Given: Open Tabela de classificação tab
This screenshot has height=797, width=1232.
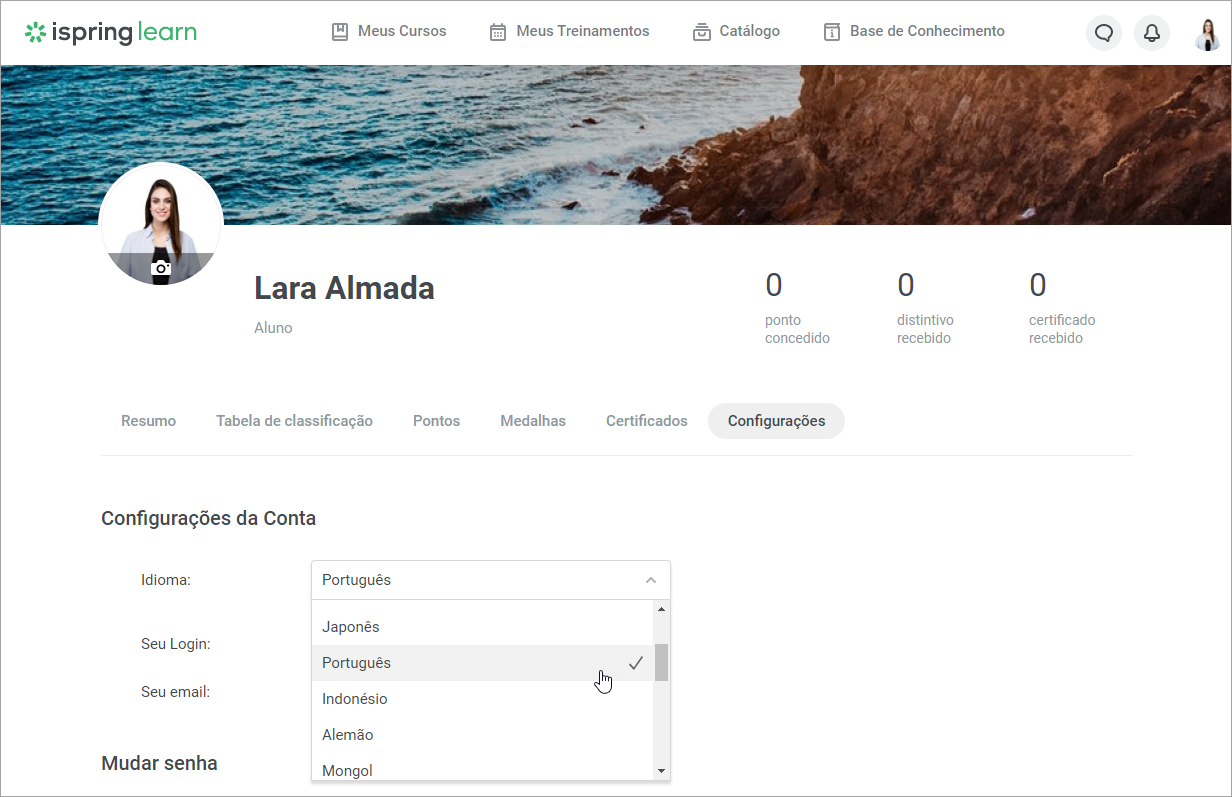Looking at the screenshot, I should pos(294,421).
